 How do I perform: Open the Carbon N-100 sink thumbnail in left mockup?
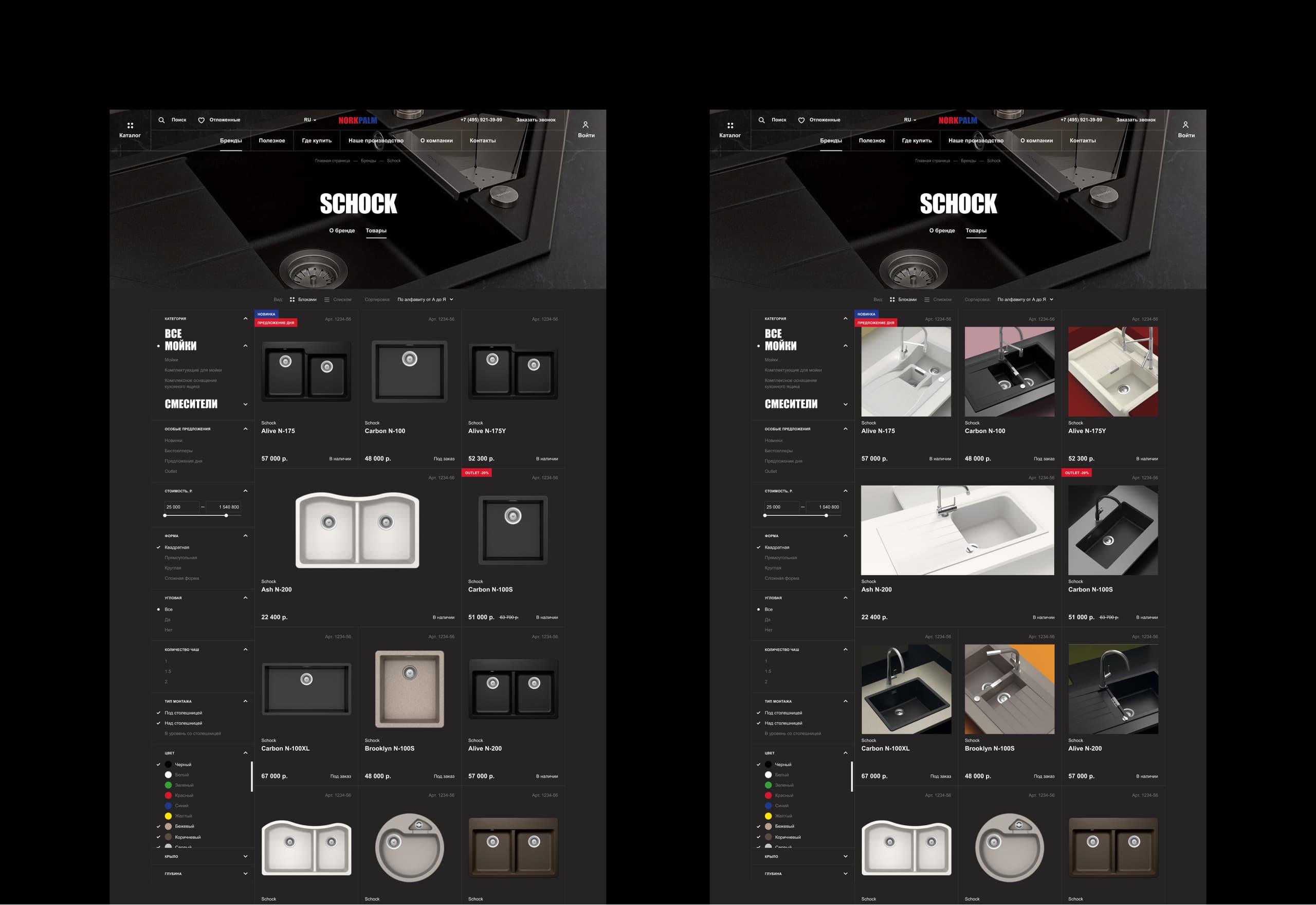pyautogui.click(x=410, y=372)
